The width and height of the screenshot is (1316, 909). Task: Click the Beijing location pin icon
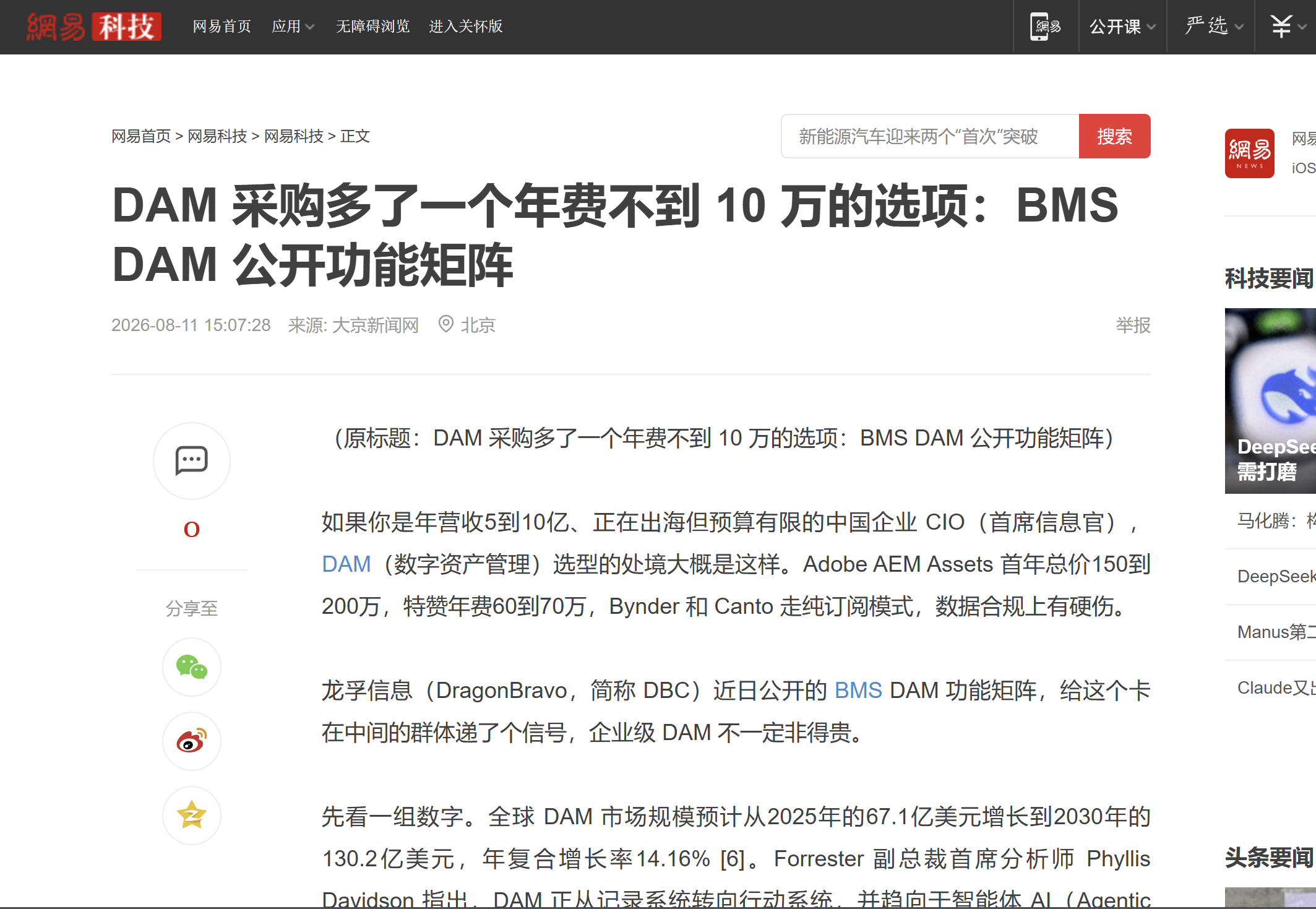click(445, 324)
